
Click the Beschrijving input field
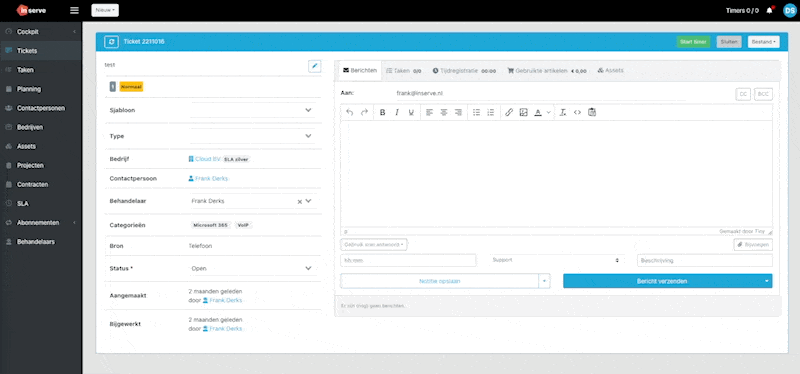coord(705,260)
